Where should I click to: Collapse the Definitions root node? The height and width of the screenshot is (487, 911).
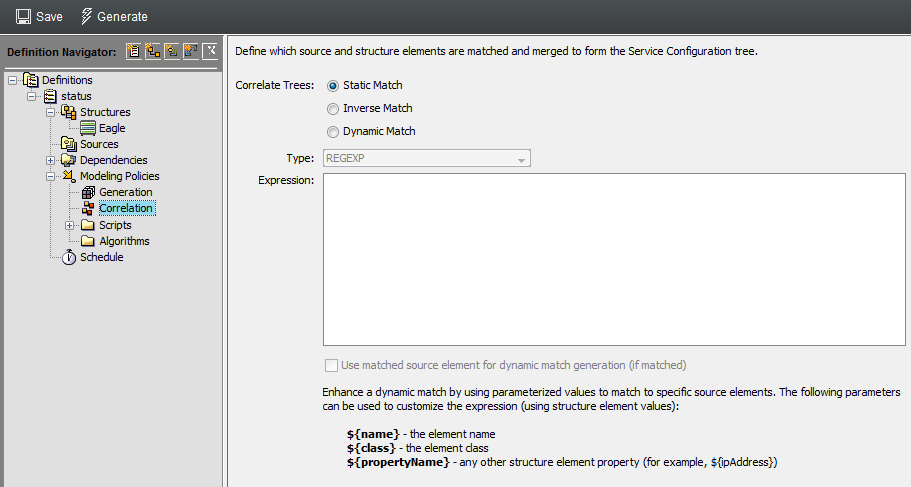pos(12,80)
